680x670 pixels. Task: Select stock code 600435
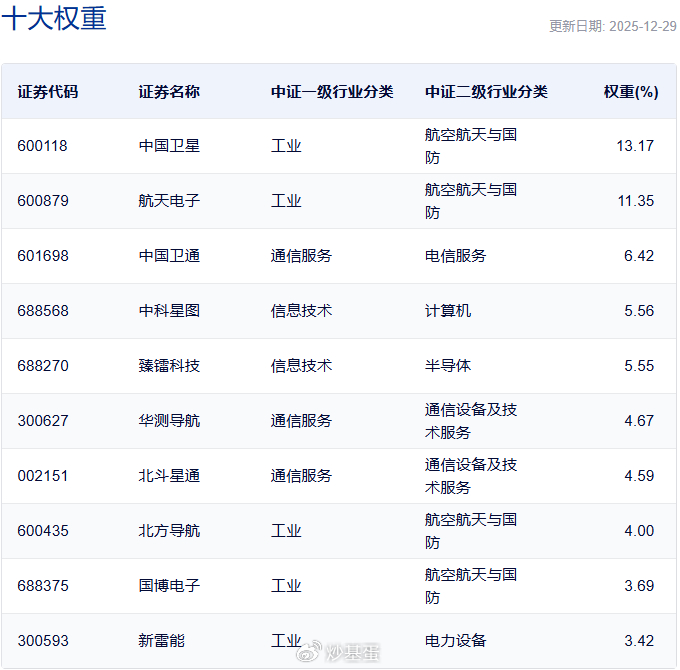coord(43,531)
